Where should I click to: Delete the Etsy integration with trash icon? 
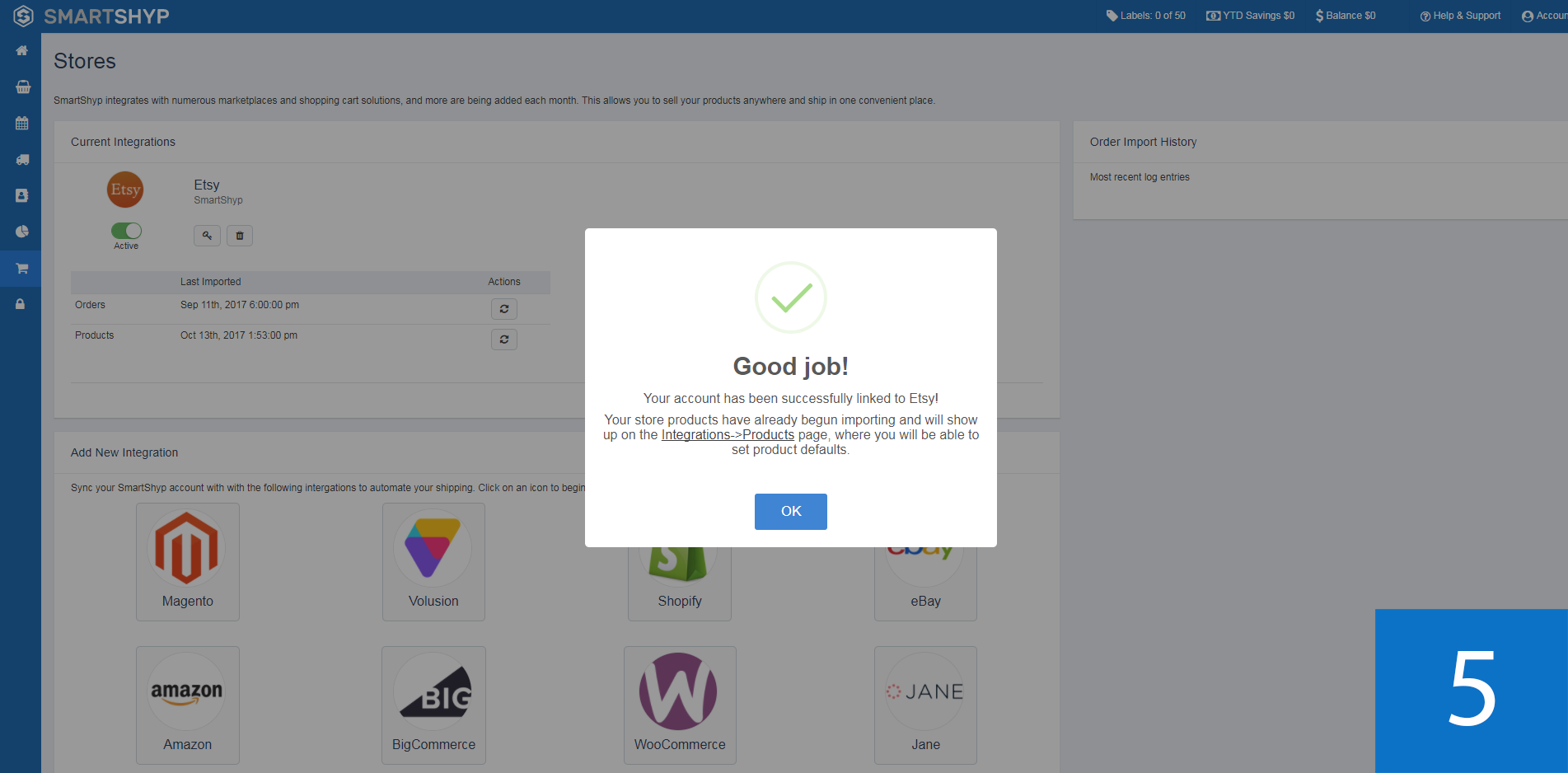tap(240, 236)
